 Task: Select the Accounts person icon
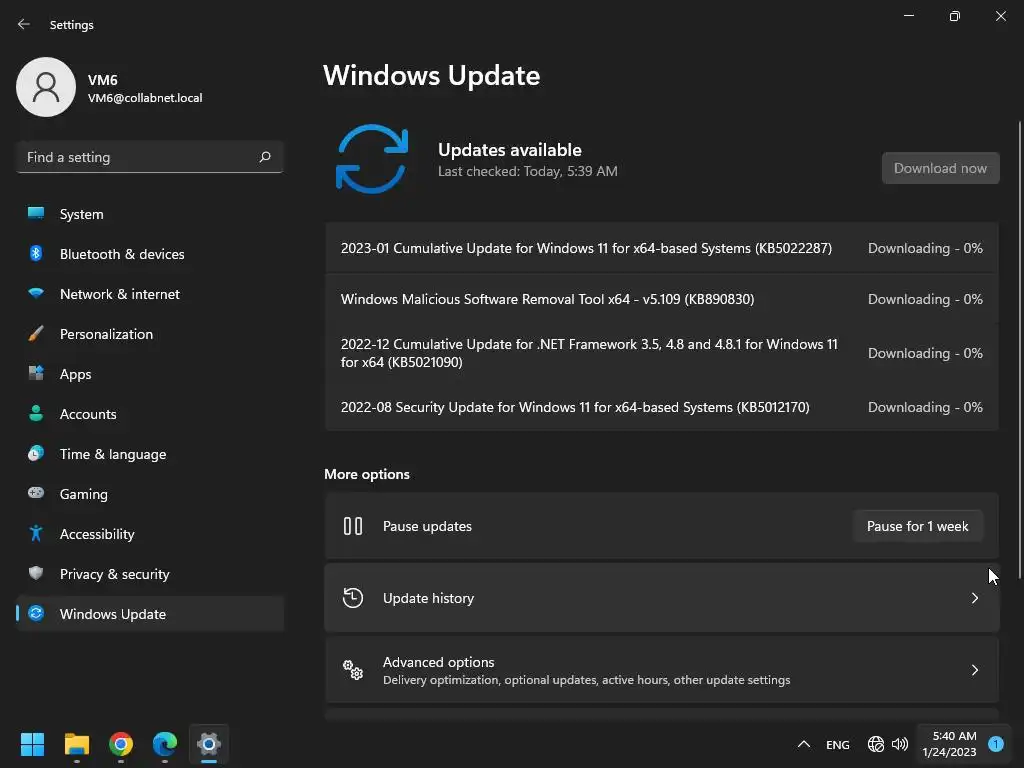(x=36, y=413)
